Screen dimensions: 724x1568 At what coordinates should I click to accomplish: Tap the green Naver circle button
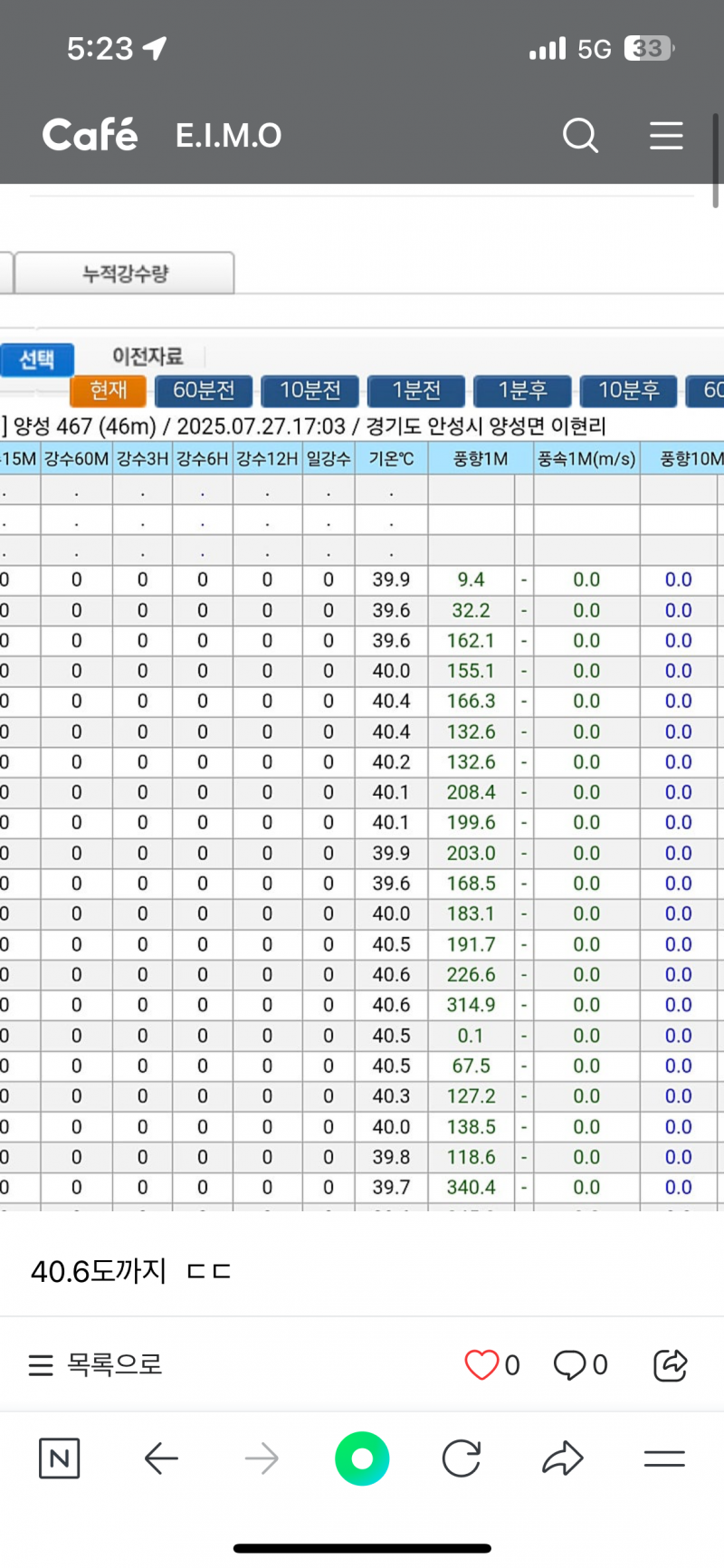coord(362,1458)
